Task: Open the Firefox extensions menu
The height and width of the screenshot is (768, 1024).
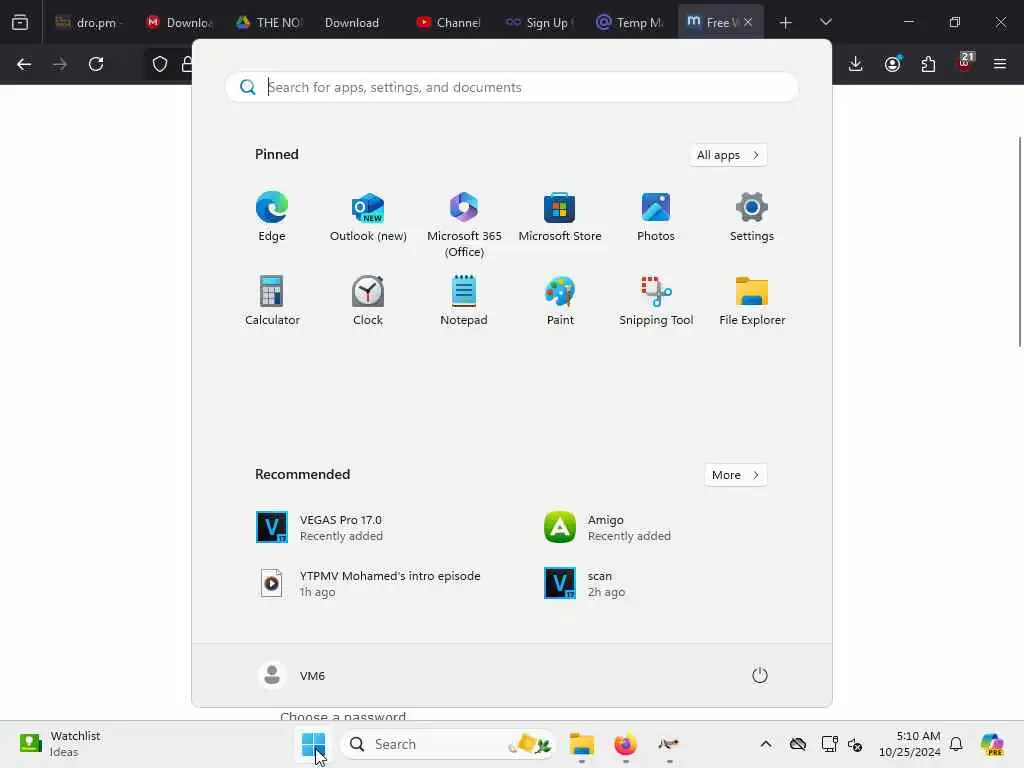Action: coord(928,64)
